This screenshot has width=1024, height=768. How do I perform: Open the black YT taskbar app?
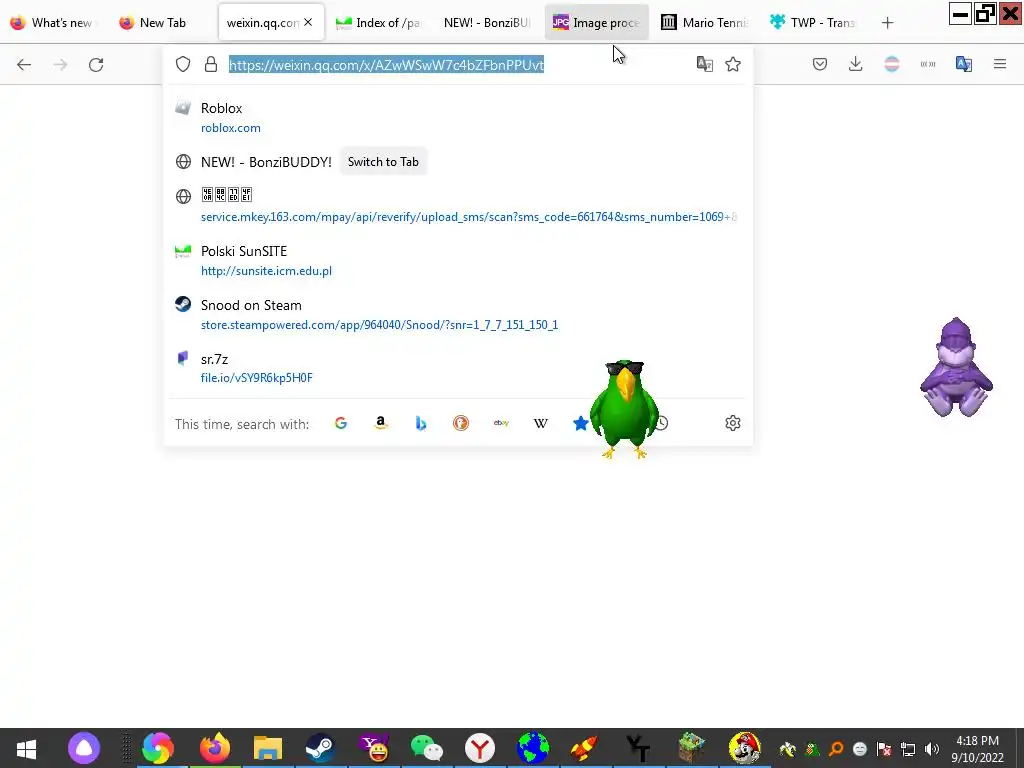point(638,748)
